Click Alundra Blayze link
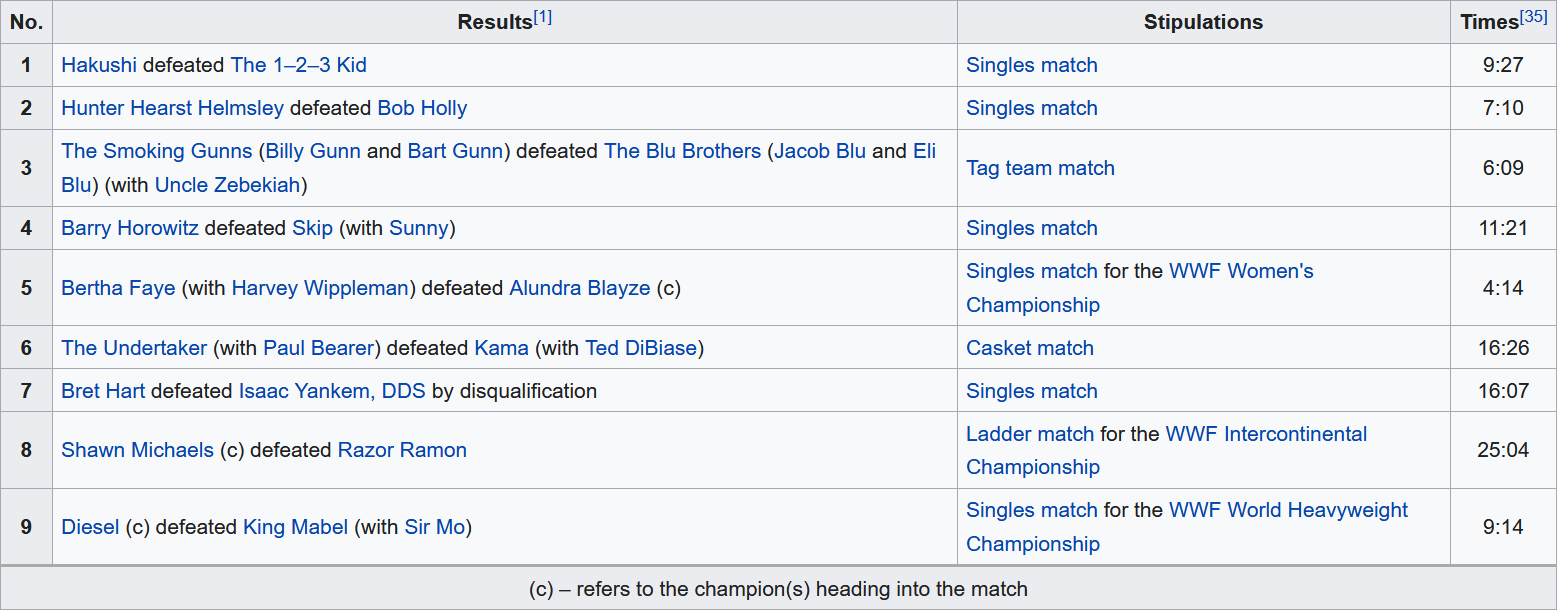This screenshot has width=1557, height=610. pyautogui.click(x=579, y=288)
